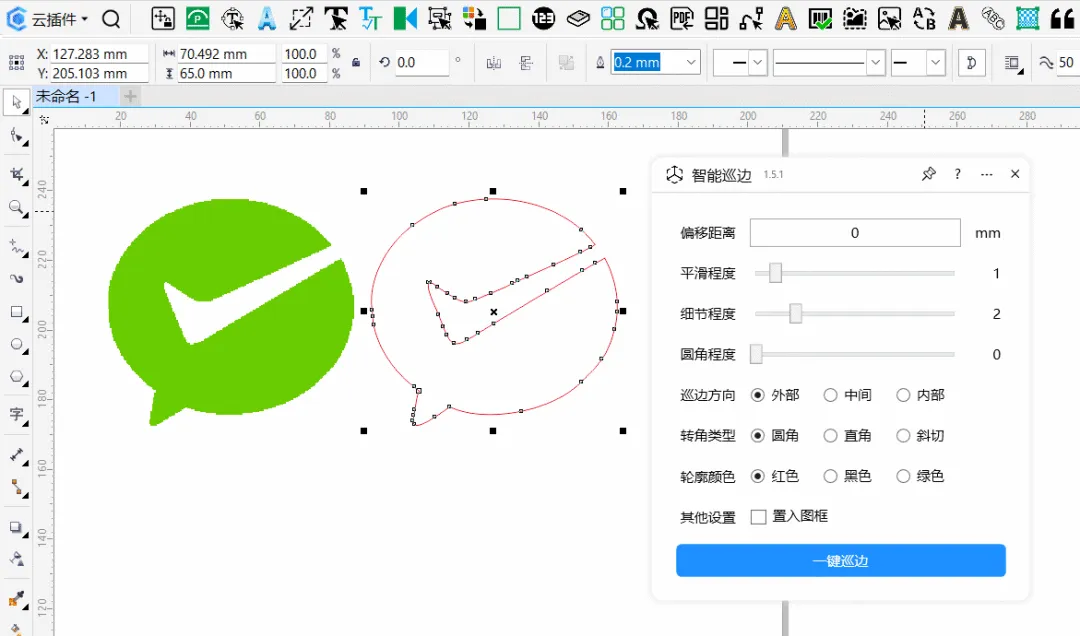1080x636 pixels.
Task: Pin the 智能巡边 panel
Action: tap(928, 174)
